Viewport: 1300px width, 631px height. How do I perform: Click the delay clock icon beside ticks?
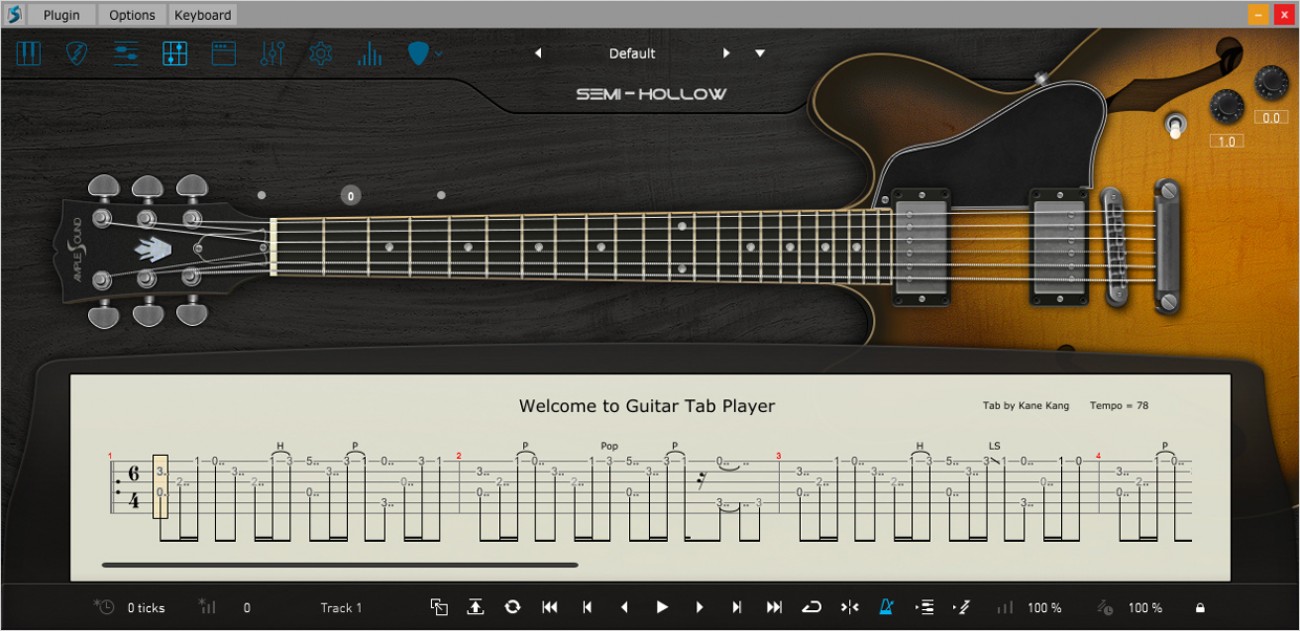click(x=104, y=607)
